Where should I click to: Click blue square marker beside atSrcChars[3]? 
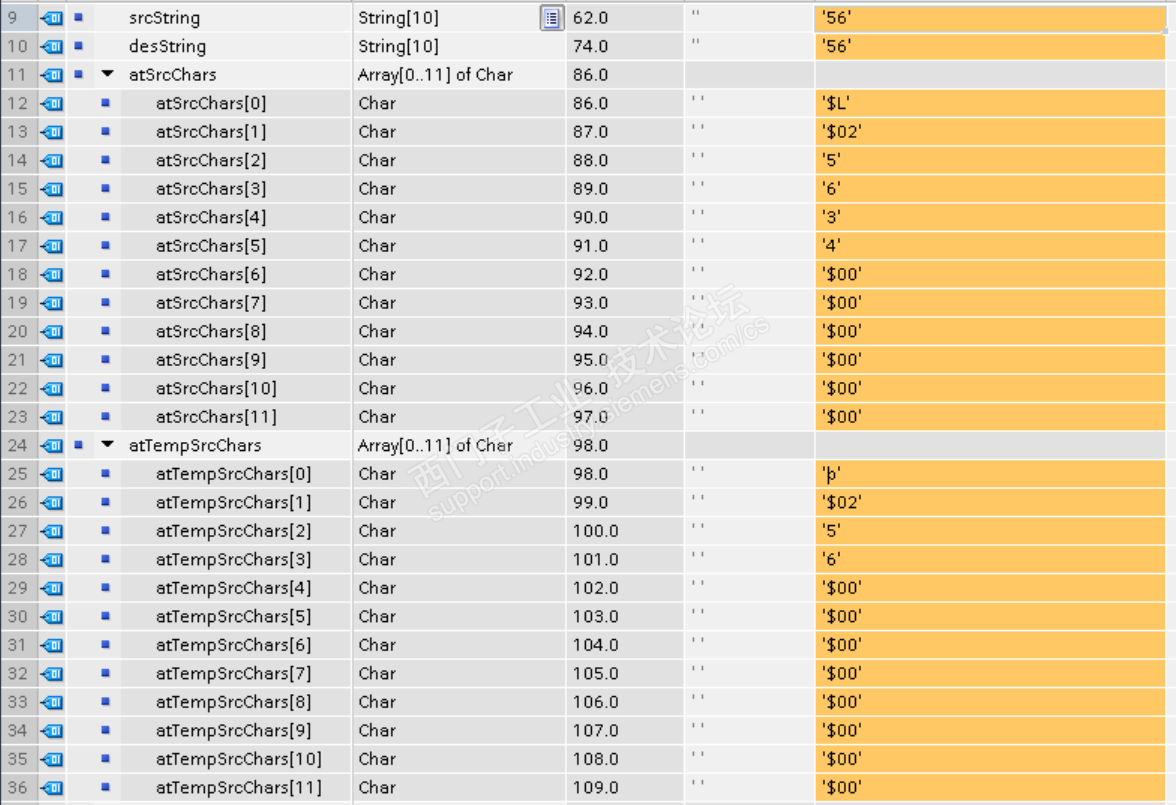105,188
